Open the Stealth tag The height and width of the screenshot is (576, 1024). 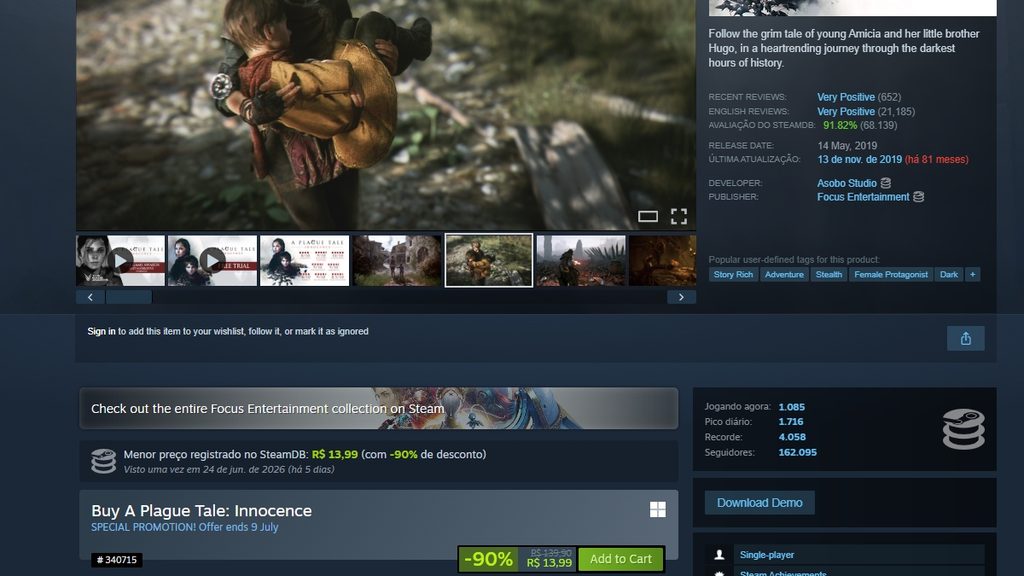(829, 274)
